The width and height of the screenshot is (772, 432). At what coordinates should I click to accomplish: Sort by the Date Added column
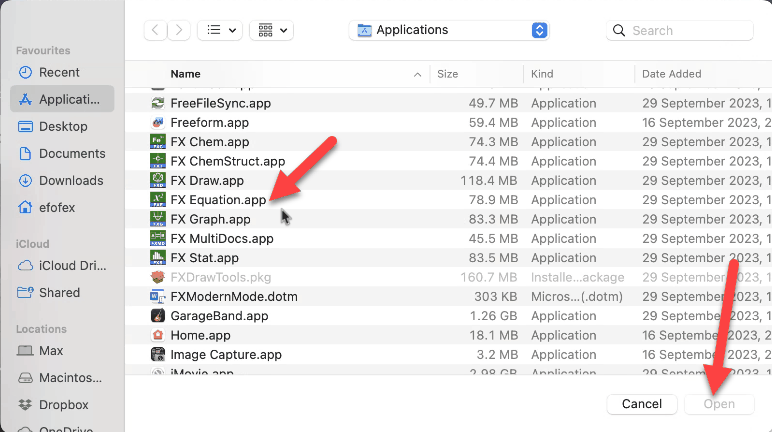pos(672,74)
